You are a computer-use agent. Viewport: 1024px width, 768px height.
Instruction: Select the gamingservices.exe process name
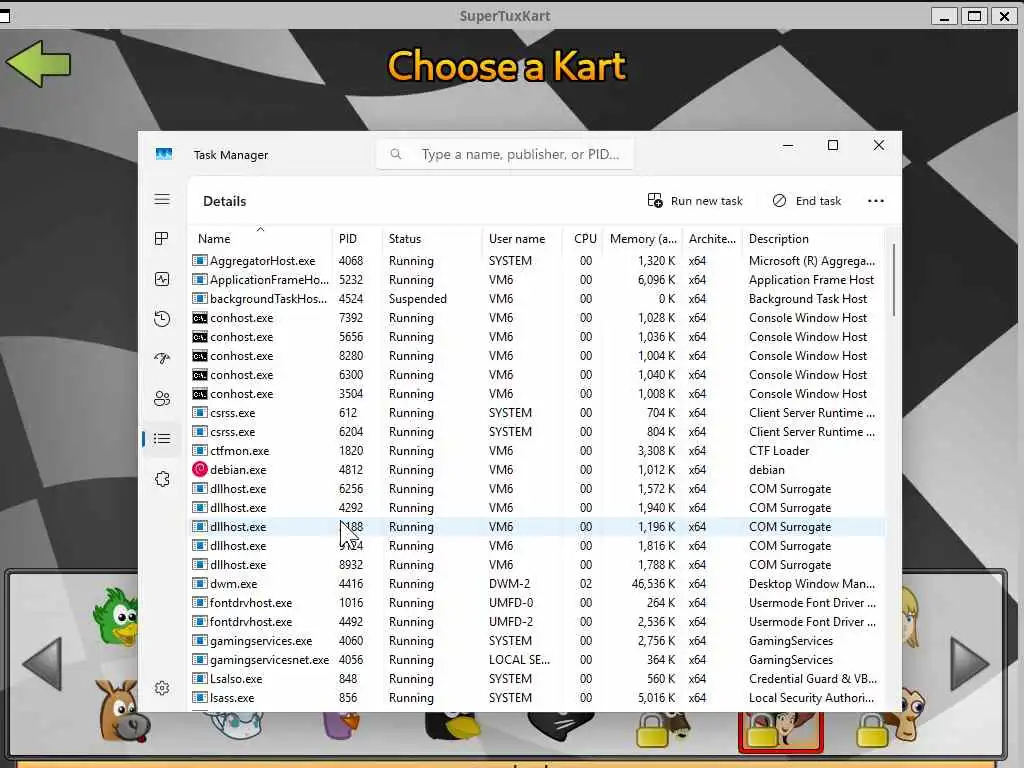pyautogui.click(x=261, y=641)
